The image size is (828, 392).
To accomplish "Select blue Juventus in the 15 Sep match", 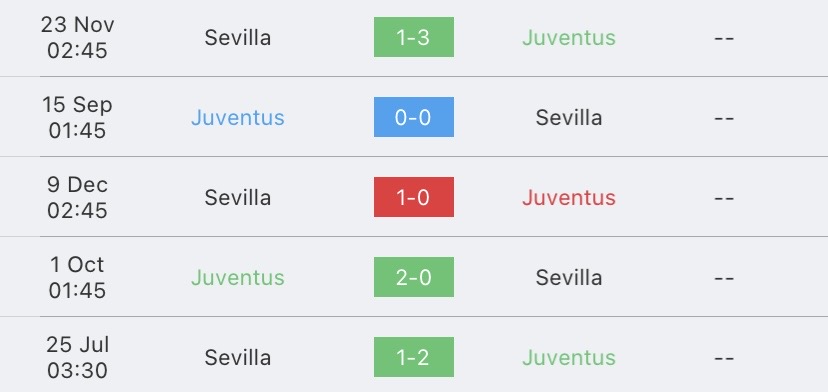I will point(238,117).
